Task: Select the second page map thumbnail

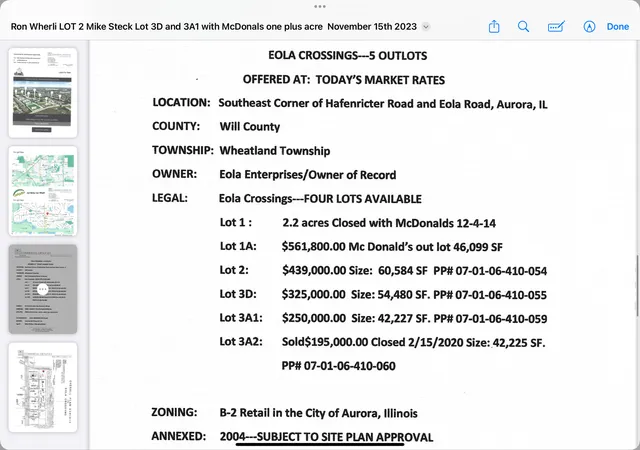Action: pos(43,191)
